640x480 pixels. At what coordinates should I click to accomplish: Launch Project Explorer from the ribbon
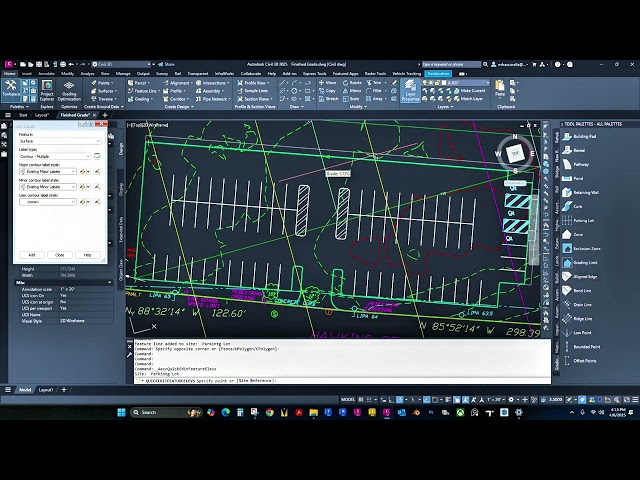[47, 90]
